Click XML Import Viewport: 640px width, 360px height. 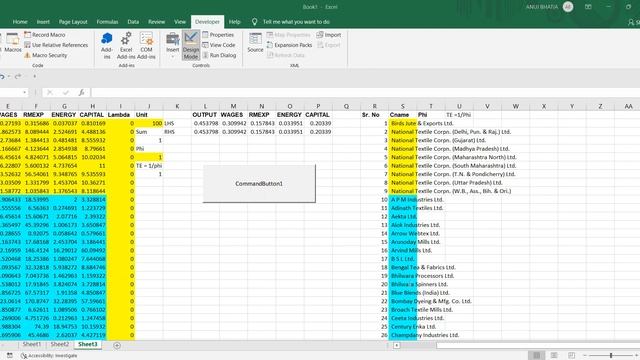click(x=329, y=35)
